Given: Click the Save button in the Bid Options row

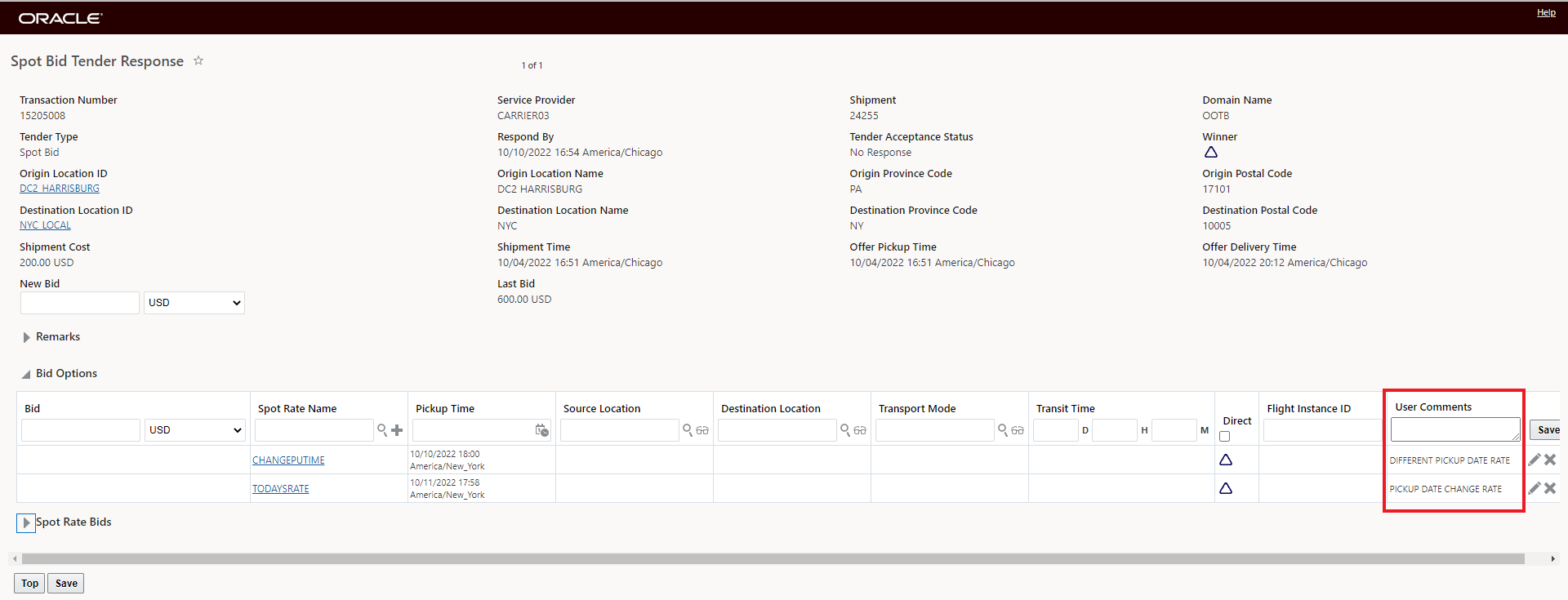Looking at the screenshot, I should [1546, 429].
